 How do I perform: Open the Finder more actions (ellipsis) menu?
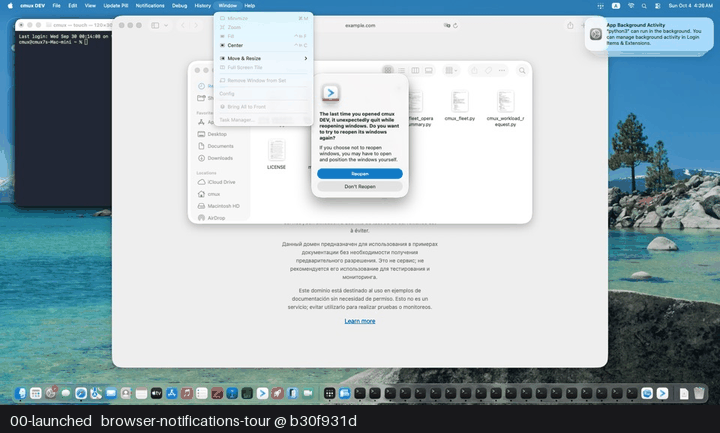coord(502,70)
